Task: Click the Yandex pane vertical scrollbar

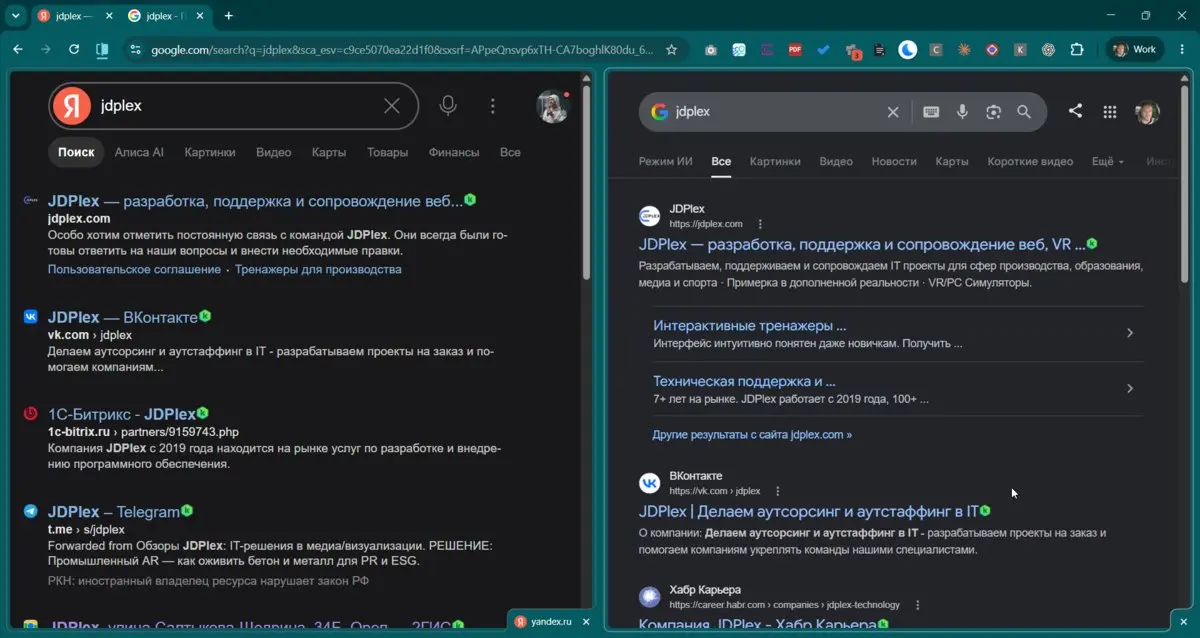Action: [x=587, y=180]
